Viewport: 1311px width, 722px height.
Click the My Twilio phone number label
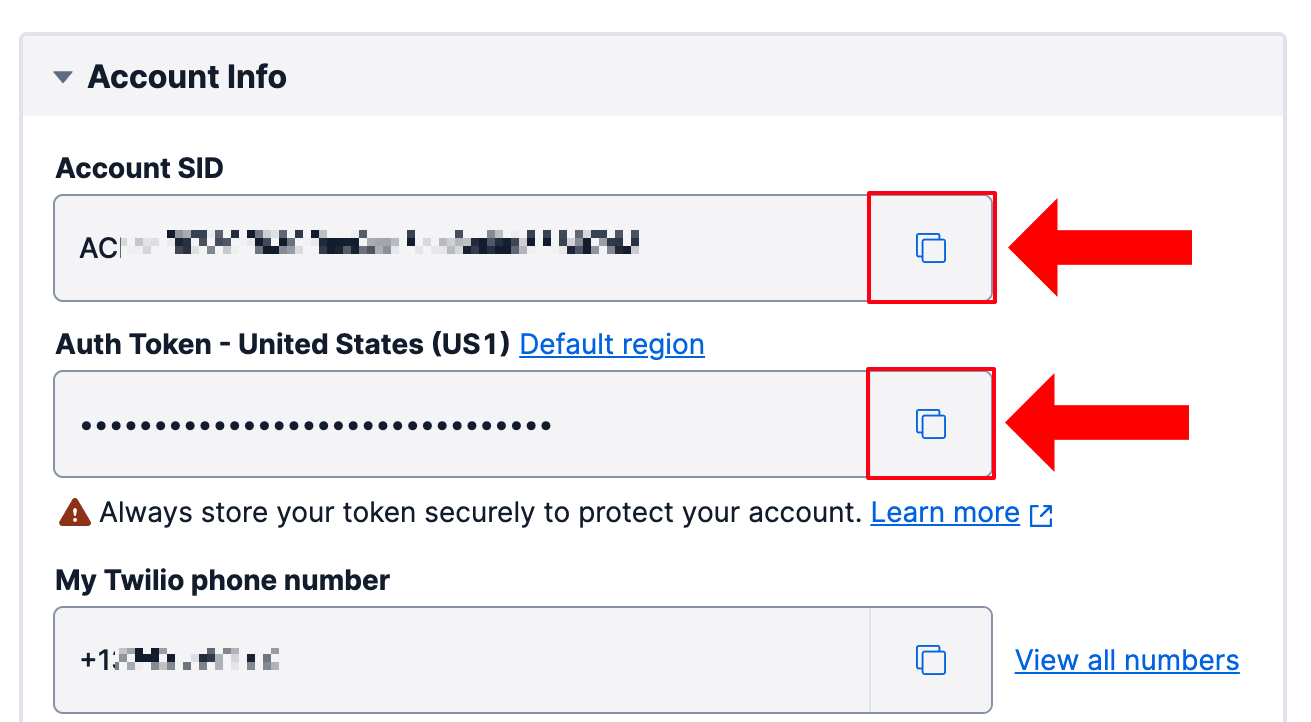(x=222, y=580)
